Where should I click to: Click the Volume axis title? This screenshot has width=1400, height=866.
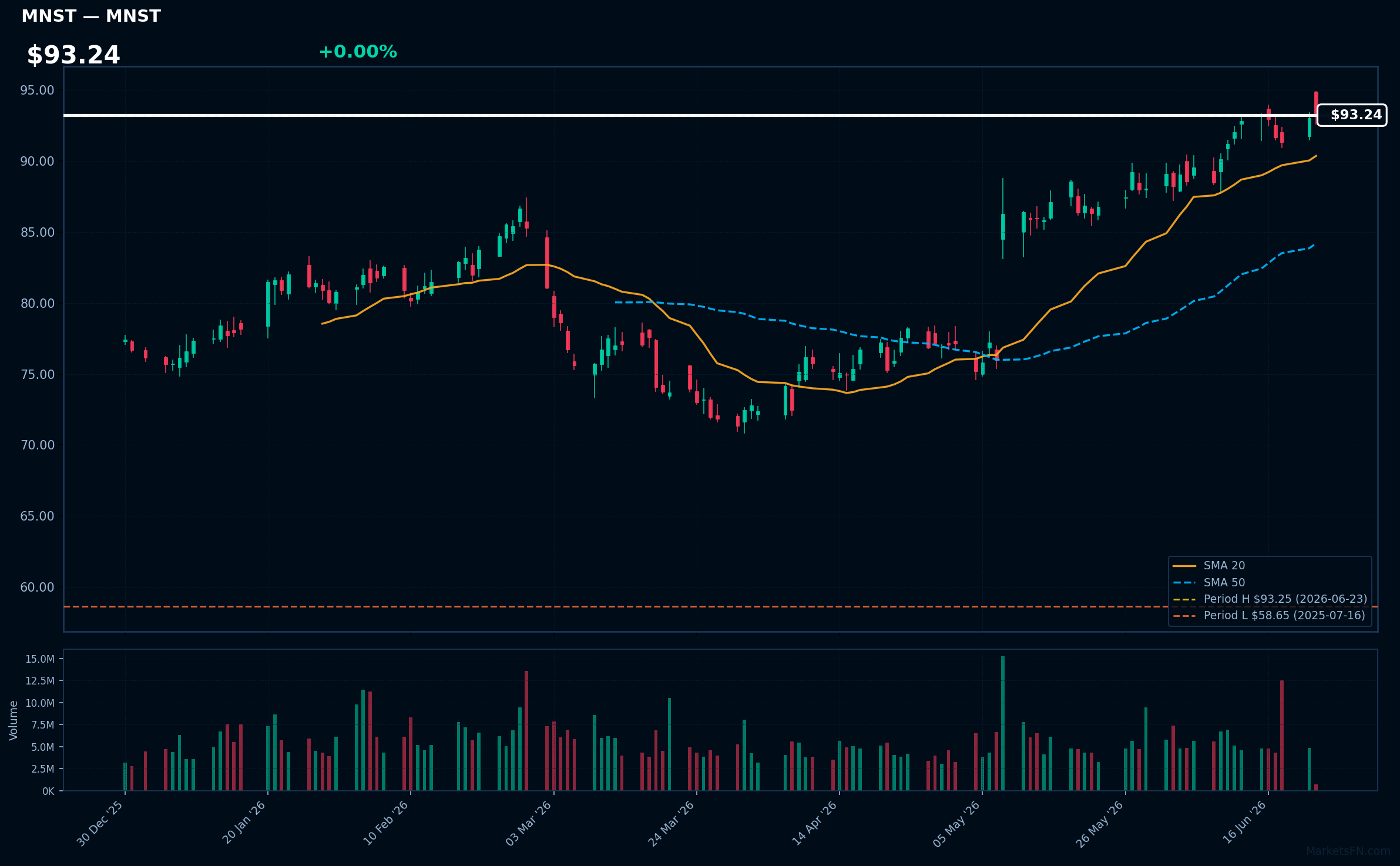click(13, 720)
